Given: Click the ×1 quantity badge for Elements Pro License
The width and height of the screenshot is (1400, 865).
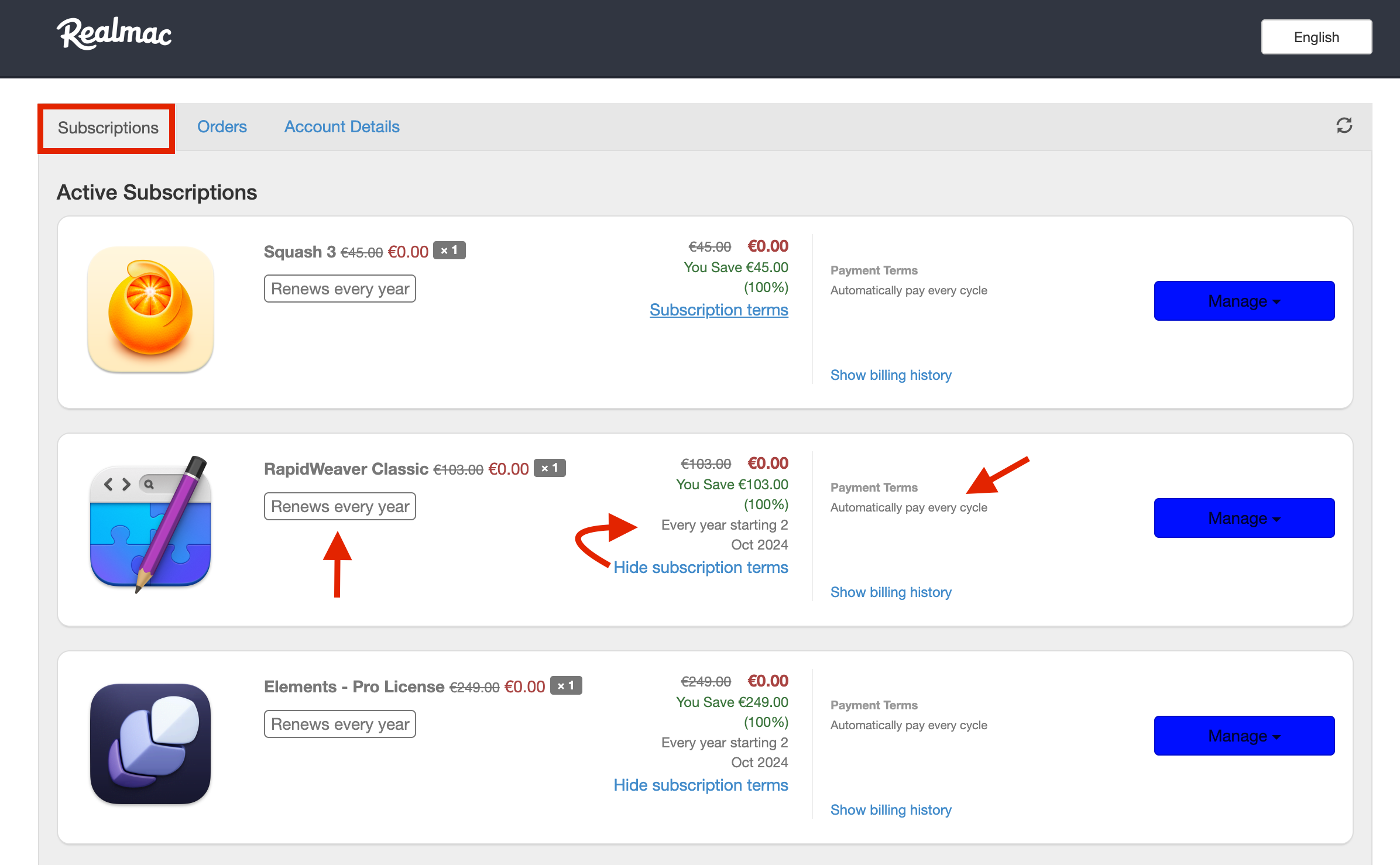Looking at the screenshot, I should 566,685.
